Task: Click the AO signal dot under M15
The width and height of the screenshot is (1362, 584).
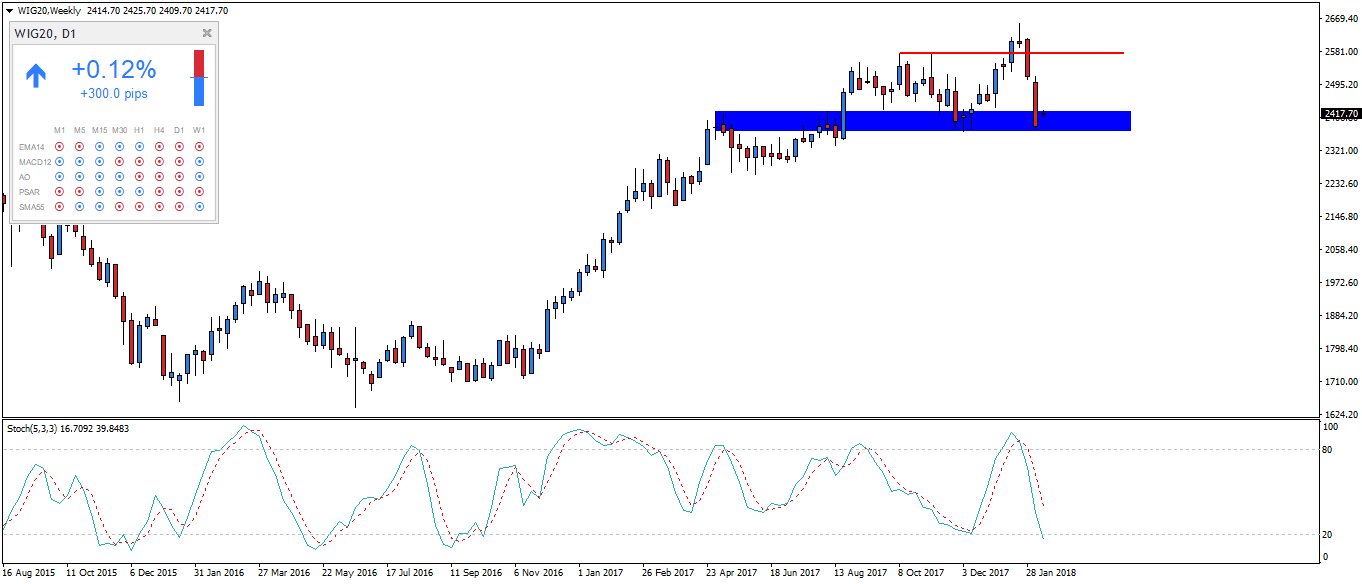Action: tap(99, 176)
